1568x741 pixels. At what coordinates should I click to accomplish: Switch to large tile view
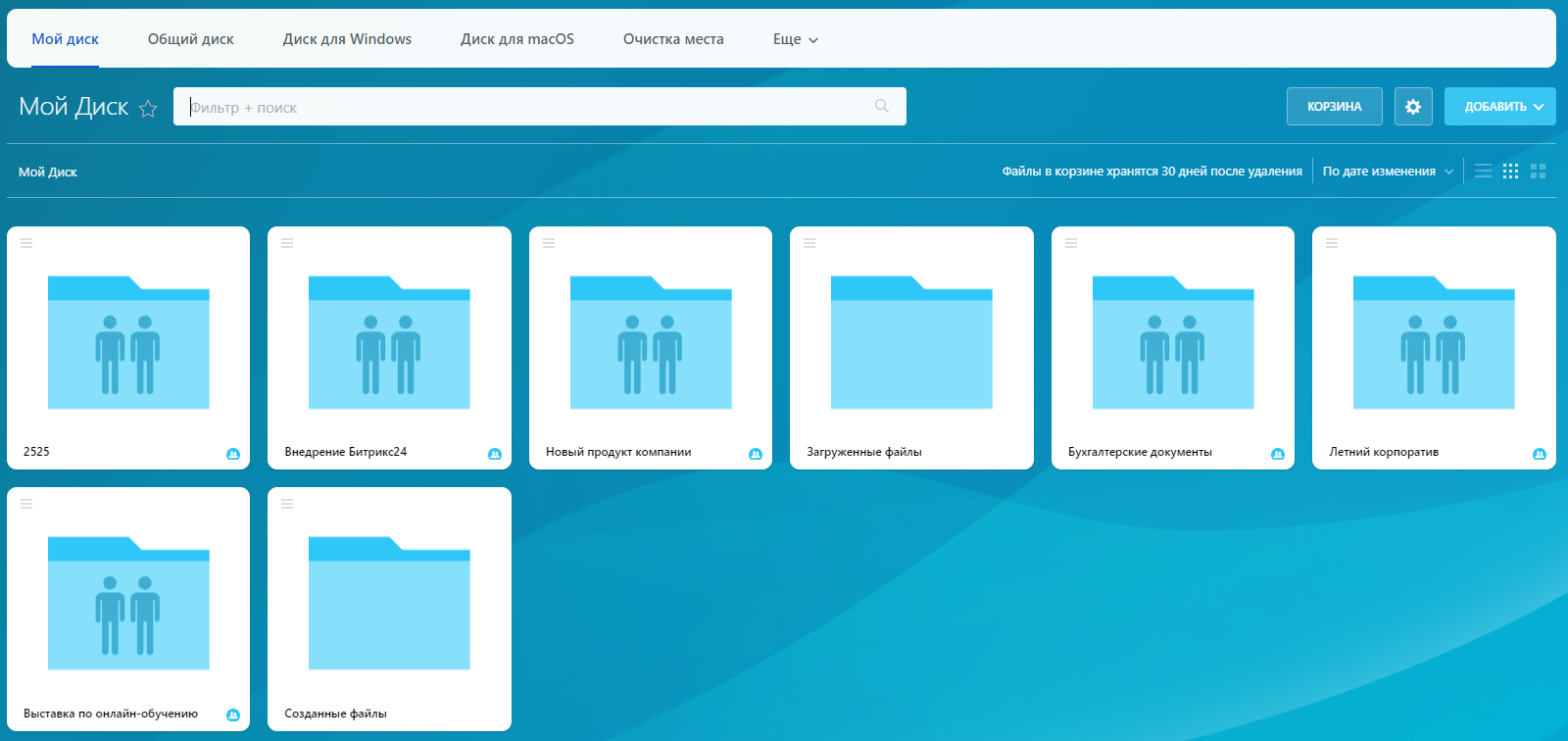[x=1539, y=171]
